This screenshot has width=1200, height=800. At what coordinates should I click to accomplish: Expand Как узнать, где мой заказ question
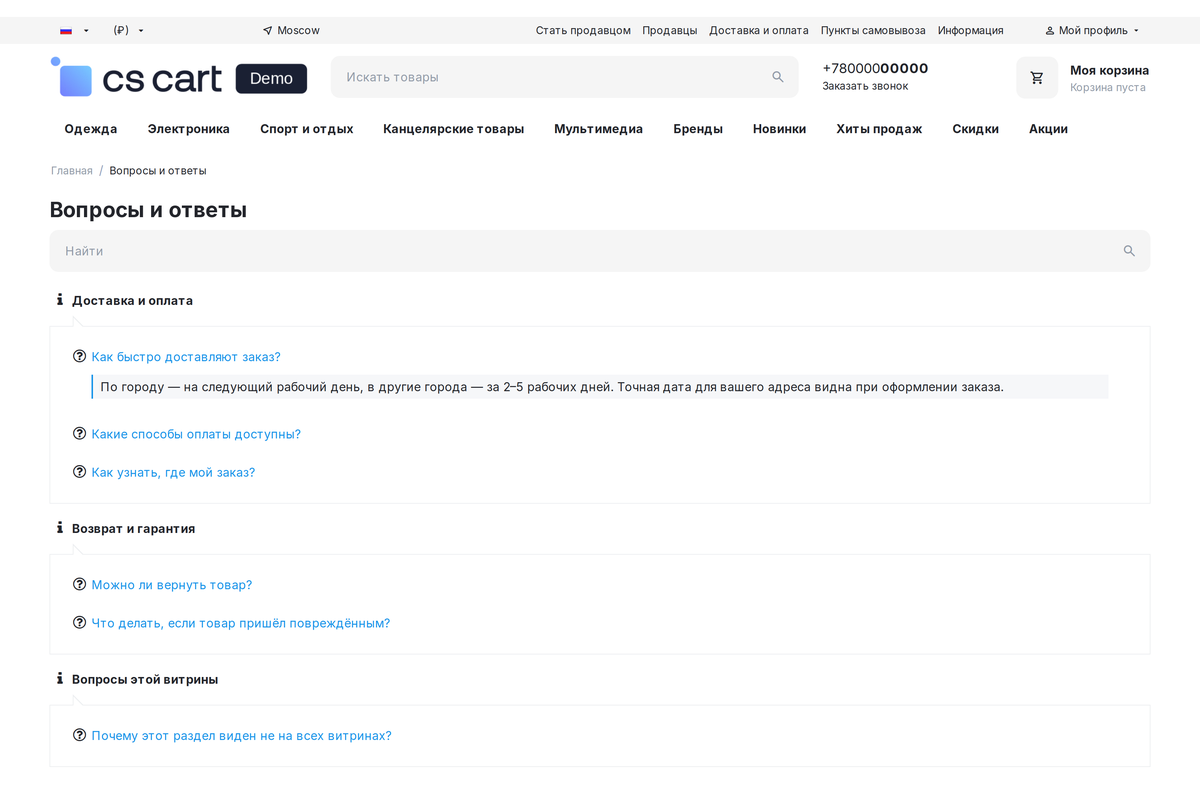(x=173, y=472)
